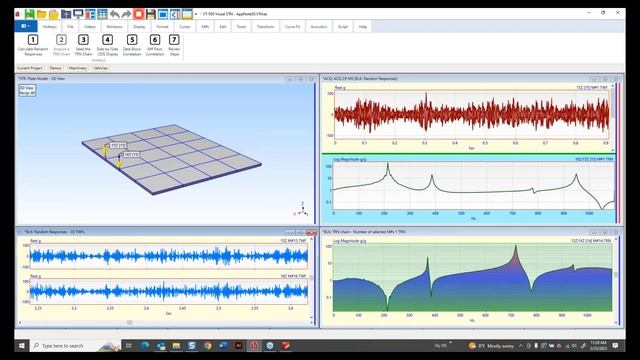640x360 pixels.
Task: Open the Tools ribbon tab
Action: [x=241, y=27]
